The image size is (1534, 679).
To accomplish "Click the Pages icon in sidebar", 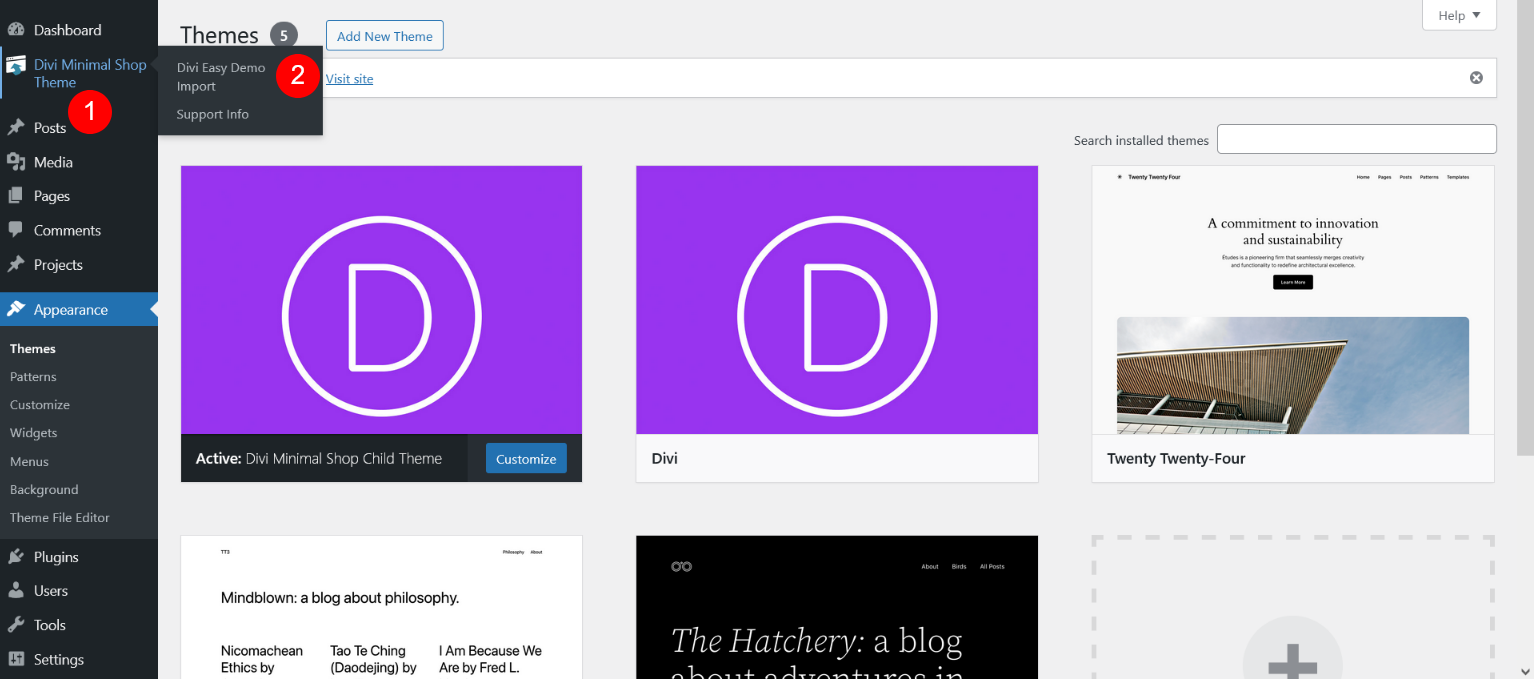I will (x=16, y=196).
